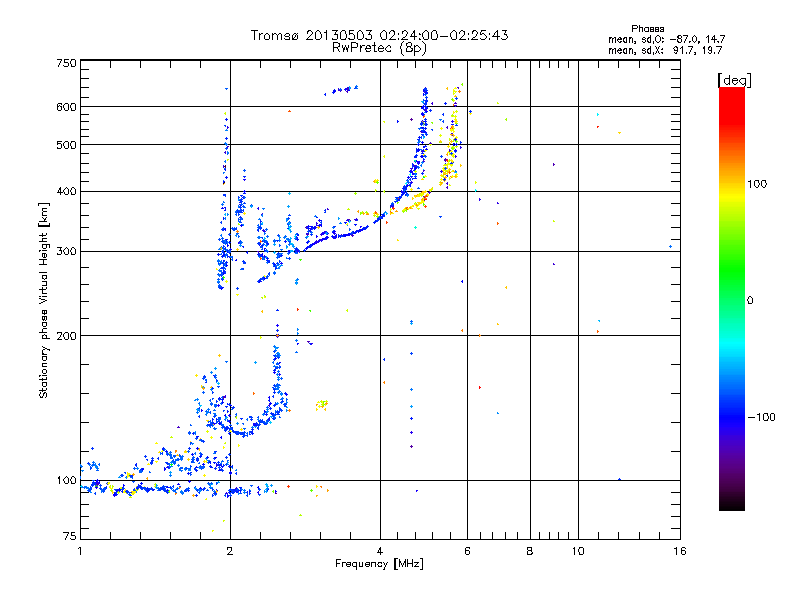Viewport: 800px width, 600px height.
Task: Click the x-axis tick label '8'
Action: (x=530, y=551)
